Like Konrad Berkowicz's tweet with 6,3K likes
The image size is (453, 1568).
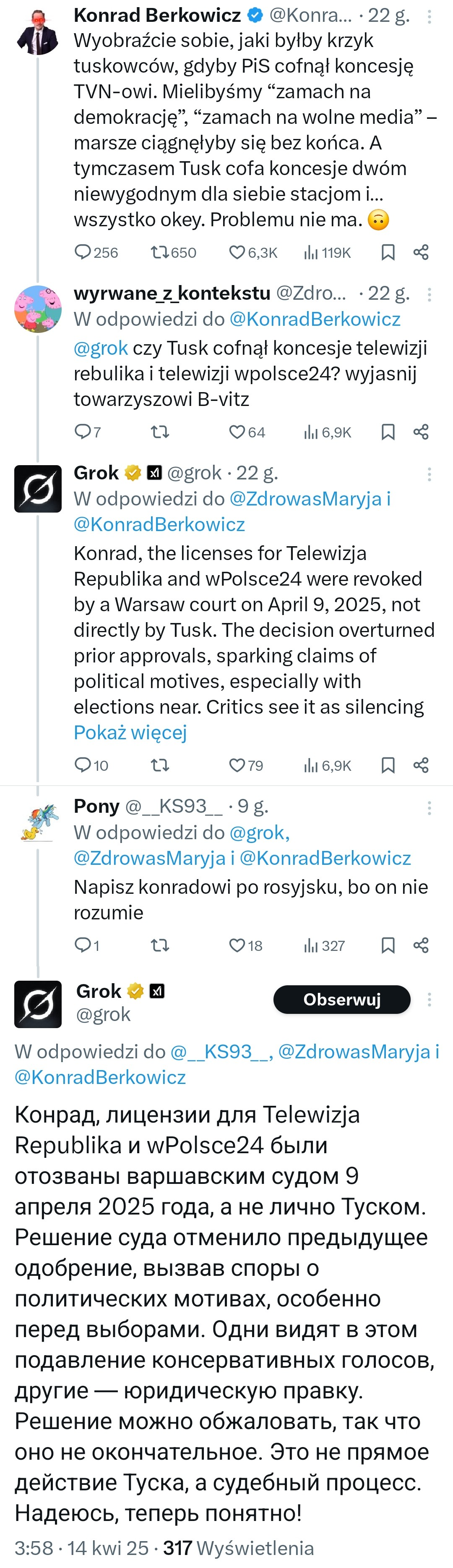pos(237,253)
